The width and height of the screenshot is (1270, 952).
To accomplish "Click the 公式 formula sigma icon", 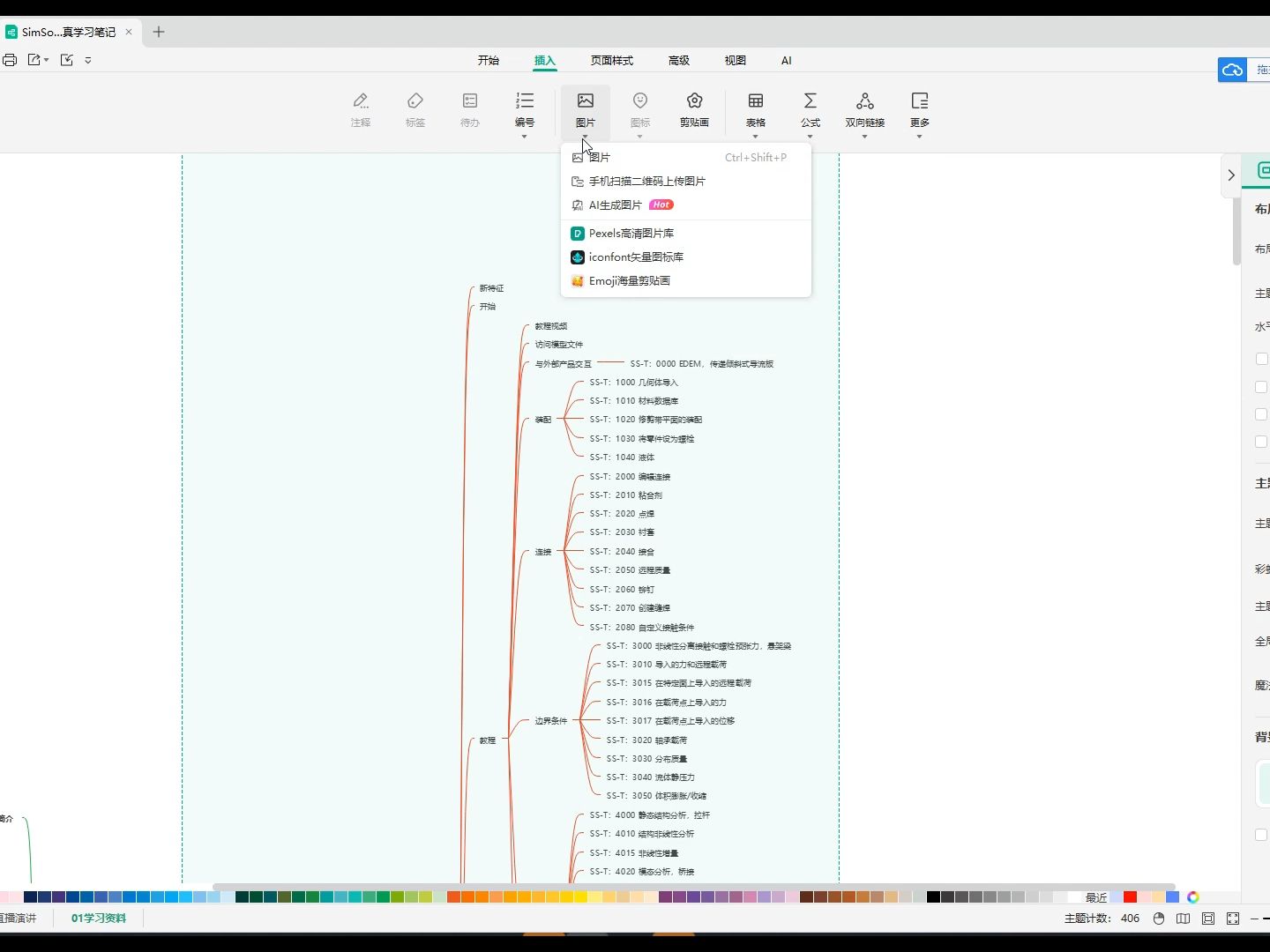I will tap(811, 100).
